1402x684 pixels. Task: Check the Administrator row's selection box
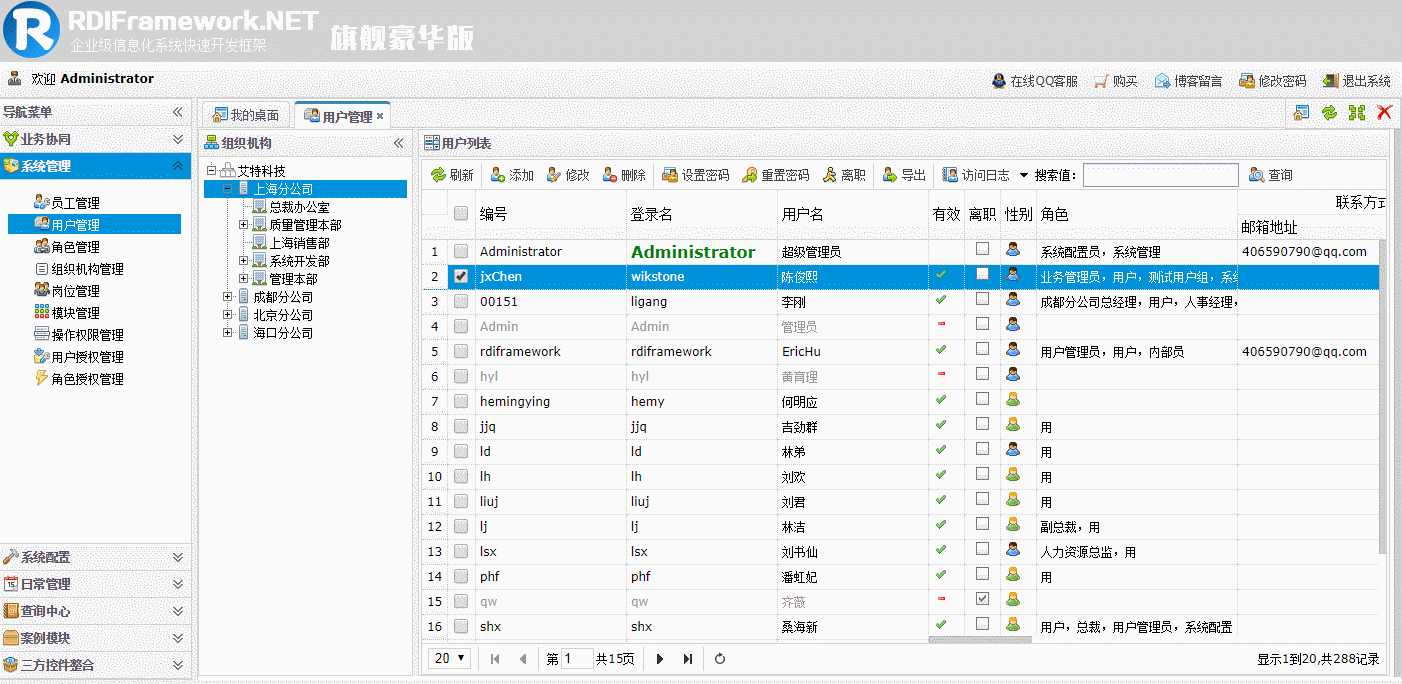(x=461, y=251)
